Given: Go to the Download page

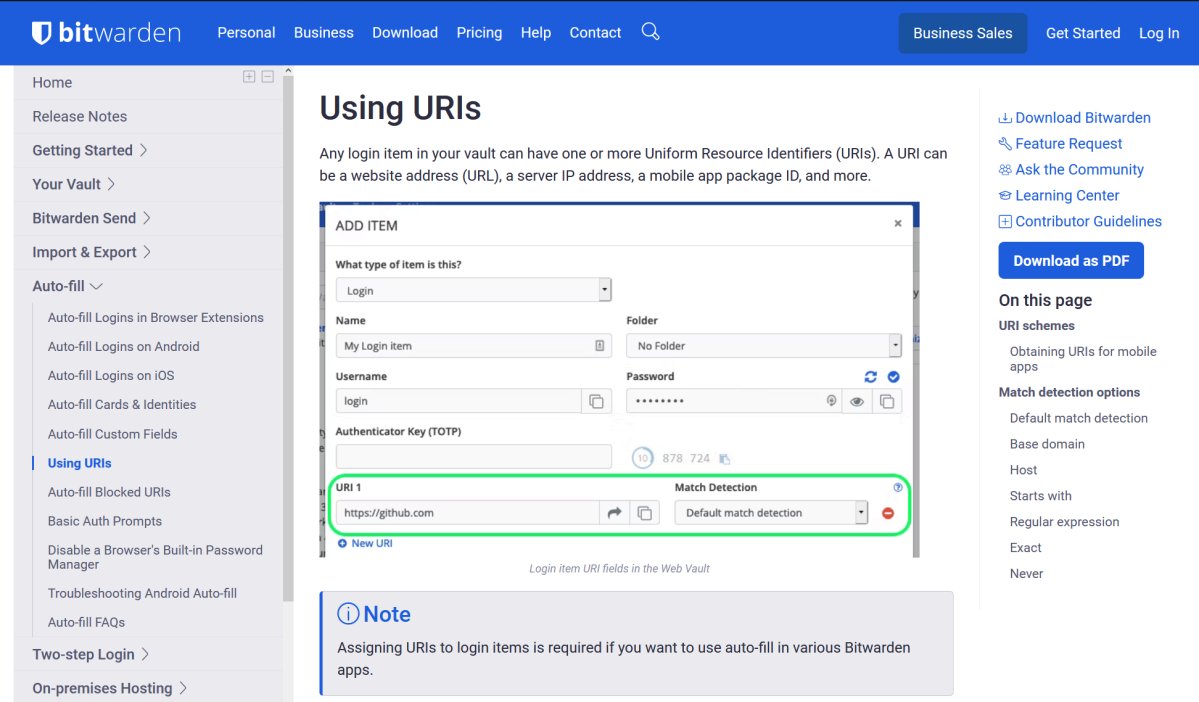Looking at the screenshot, I should click(x=405, y=33).
